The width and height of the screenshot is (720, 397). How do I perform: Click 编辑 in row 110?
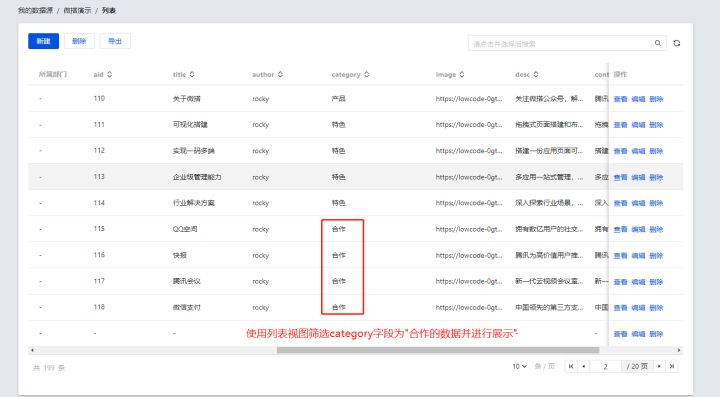[638, 99]
